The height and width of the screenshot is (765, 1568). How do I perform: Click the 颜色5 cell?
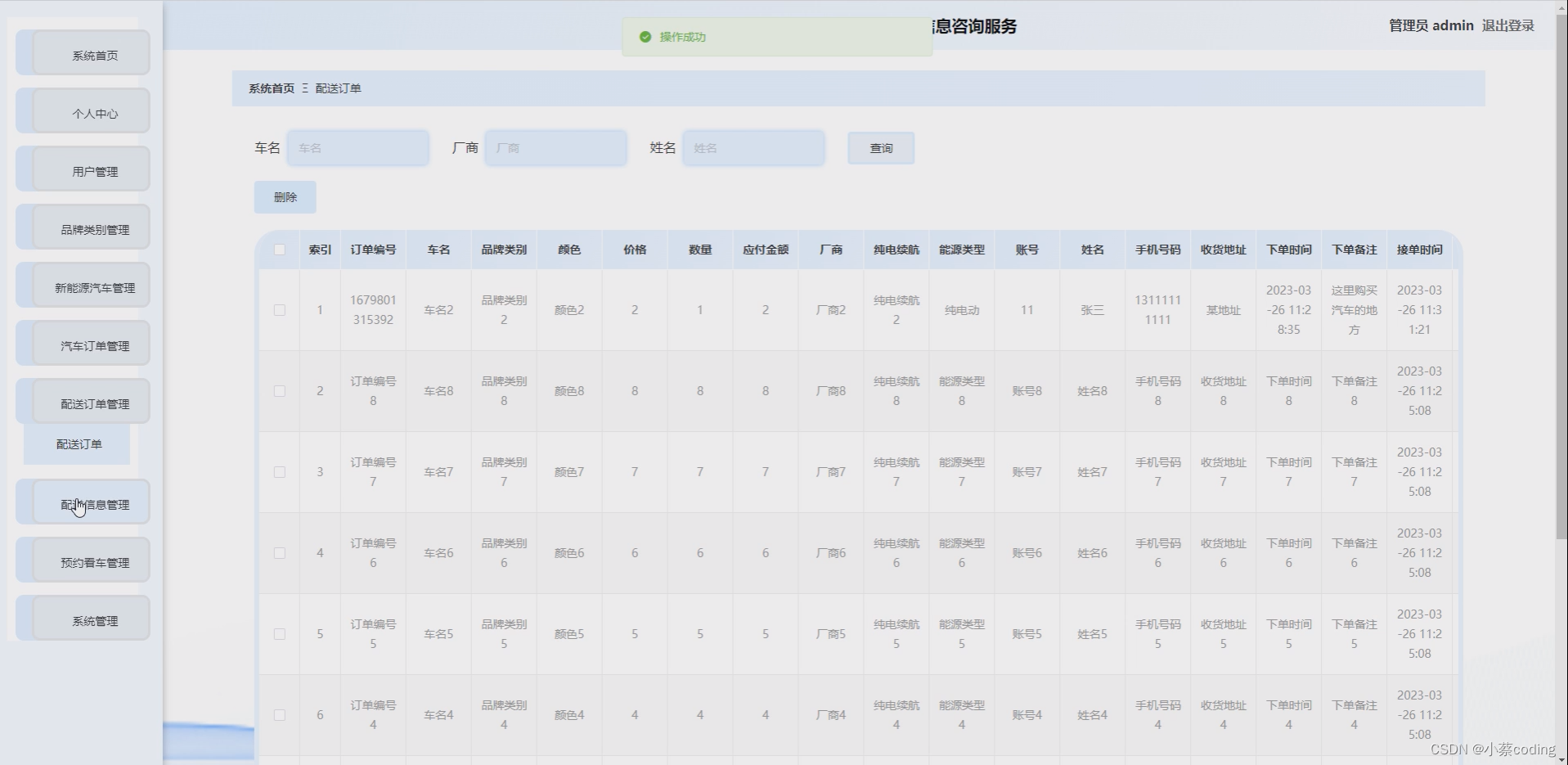pyautogui.click(x=569, y=634)
